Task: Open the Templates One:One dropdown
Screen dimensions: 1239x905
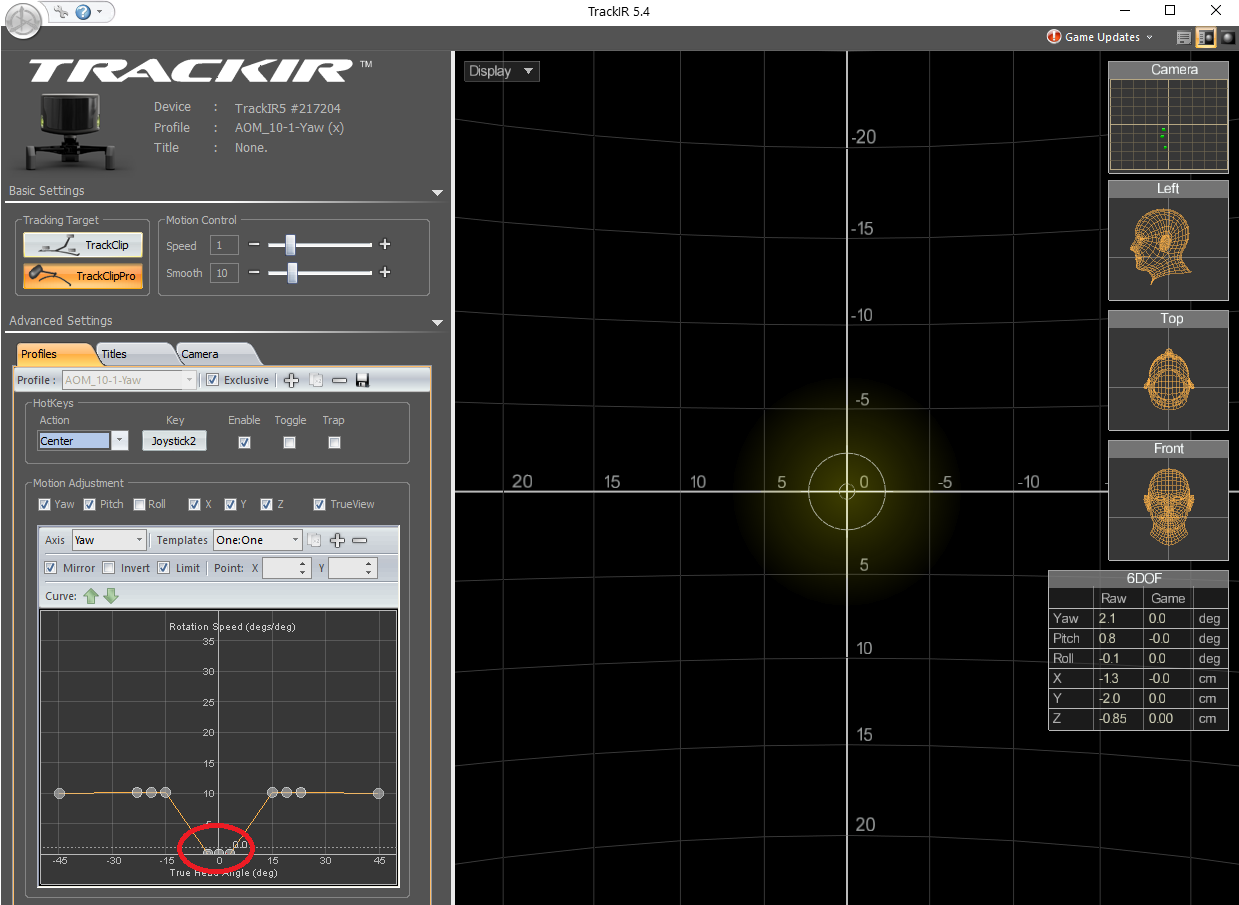Action: 257,540
